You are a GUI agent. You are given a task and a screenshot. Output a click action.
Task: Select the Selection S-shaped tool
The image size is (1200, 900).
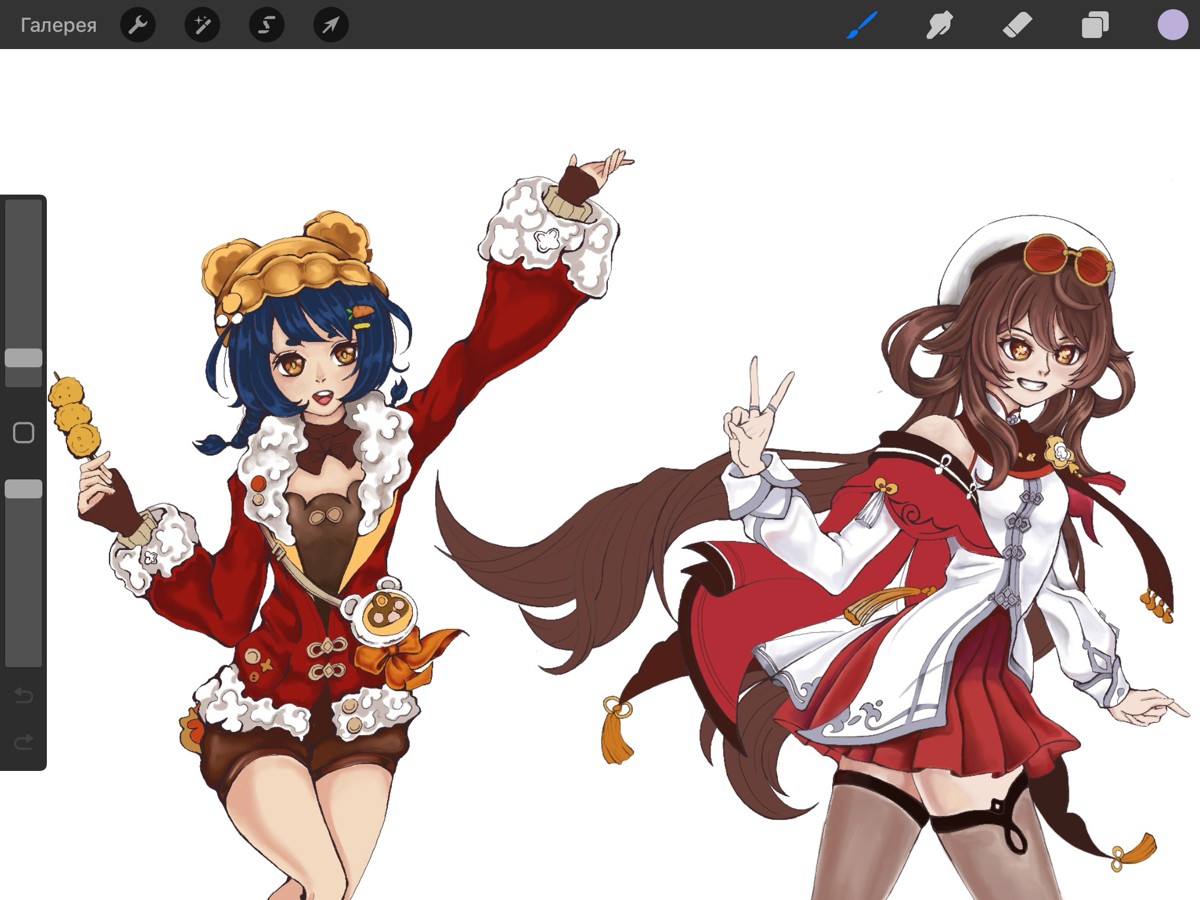tap(266, 25)
